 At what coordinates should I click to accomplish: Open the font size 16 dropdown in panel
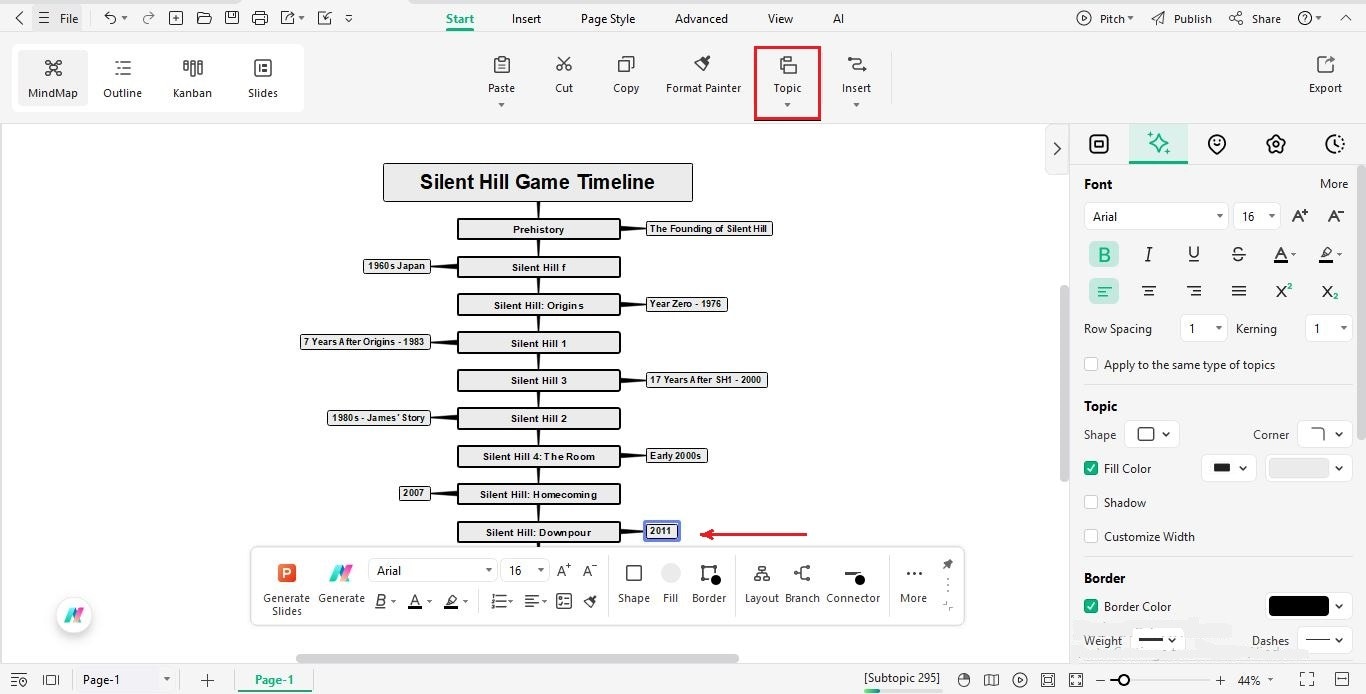coord(1256,216)
